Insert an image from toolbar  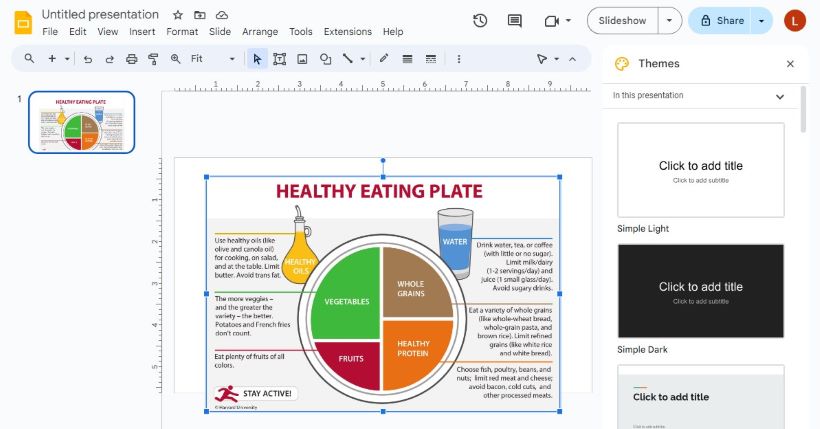click(302, 59)
